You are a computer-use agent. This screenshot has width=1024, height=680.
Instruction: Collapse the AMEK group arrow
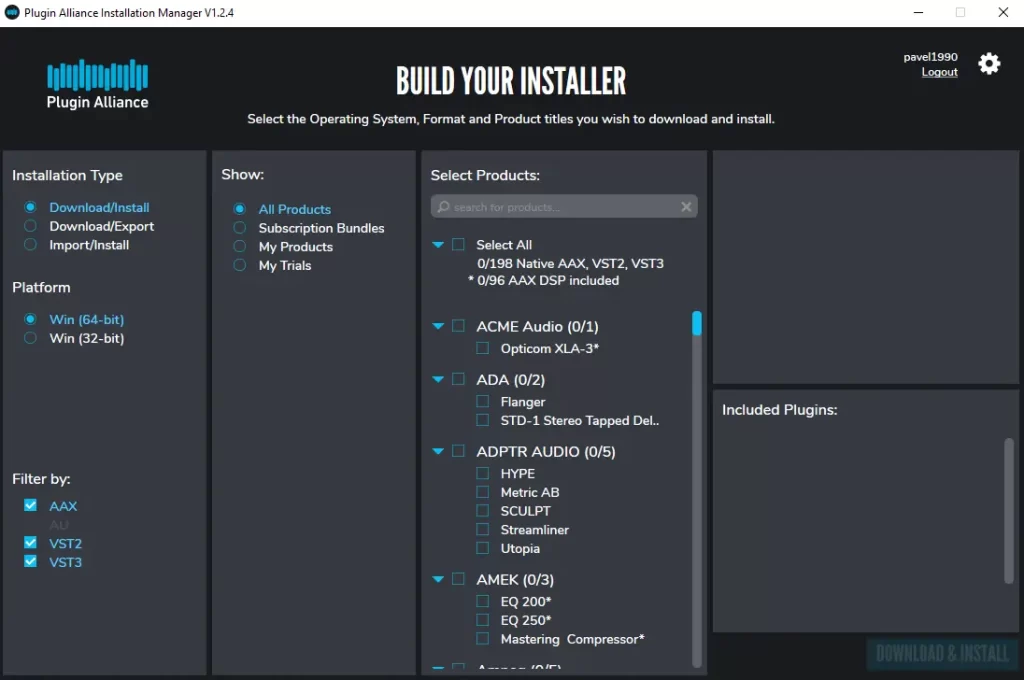point(438,579)
